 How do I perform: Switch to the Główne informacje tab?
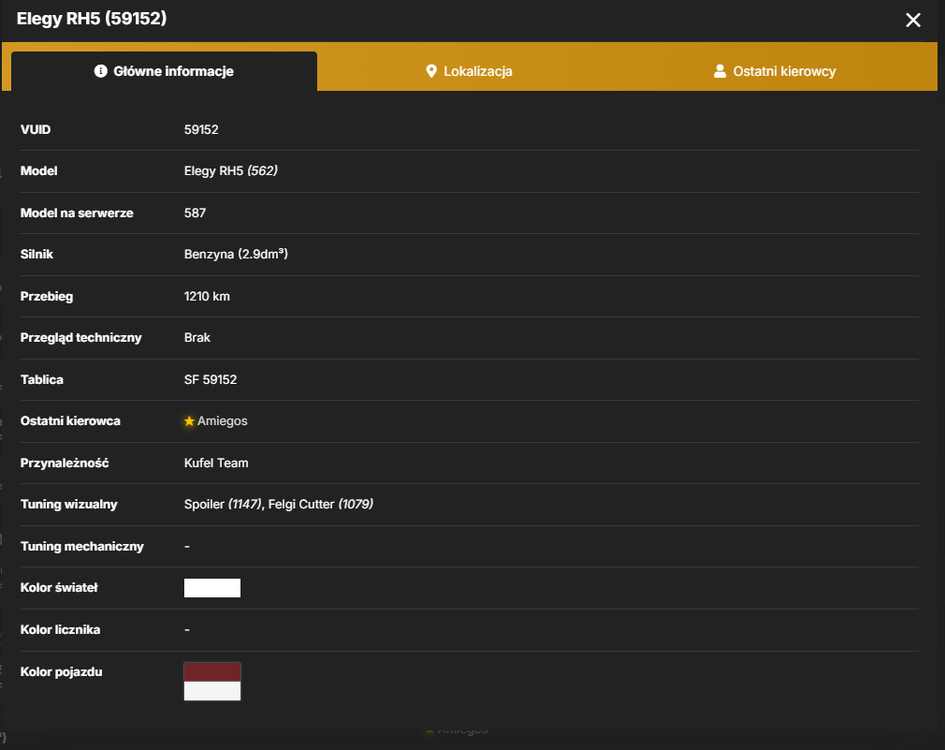[164, 71]
